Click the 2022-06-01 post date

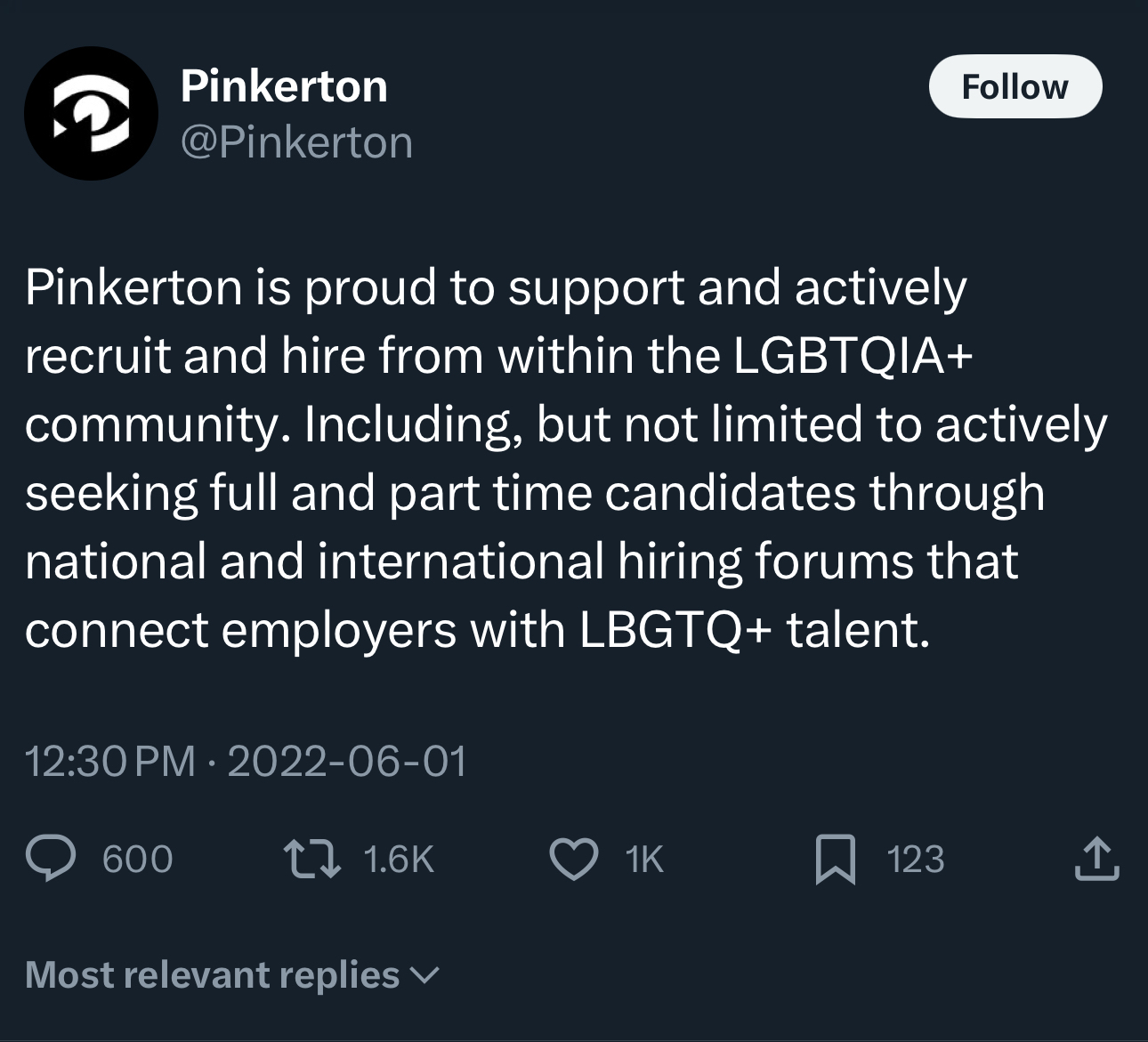[x=347, y=762]
